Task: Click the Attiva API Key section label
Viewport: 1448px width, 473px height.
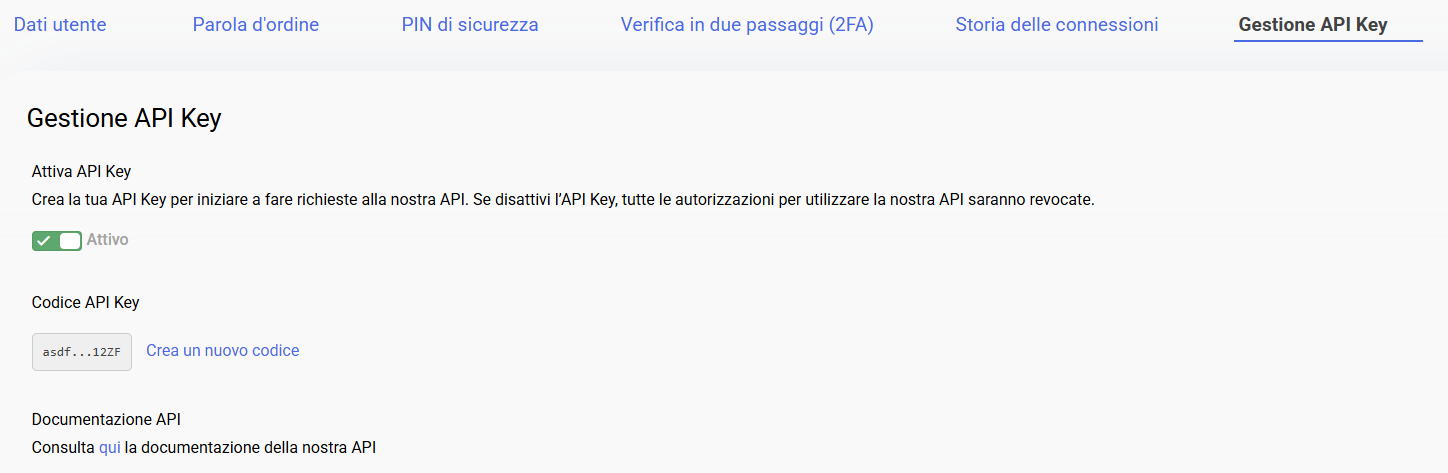Action: point(82,171)
